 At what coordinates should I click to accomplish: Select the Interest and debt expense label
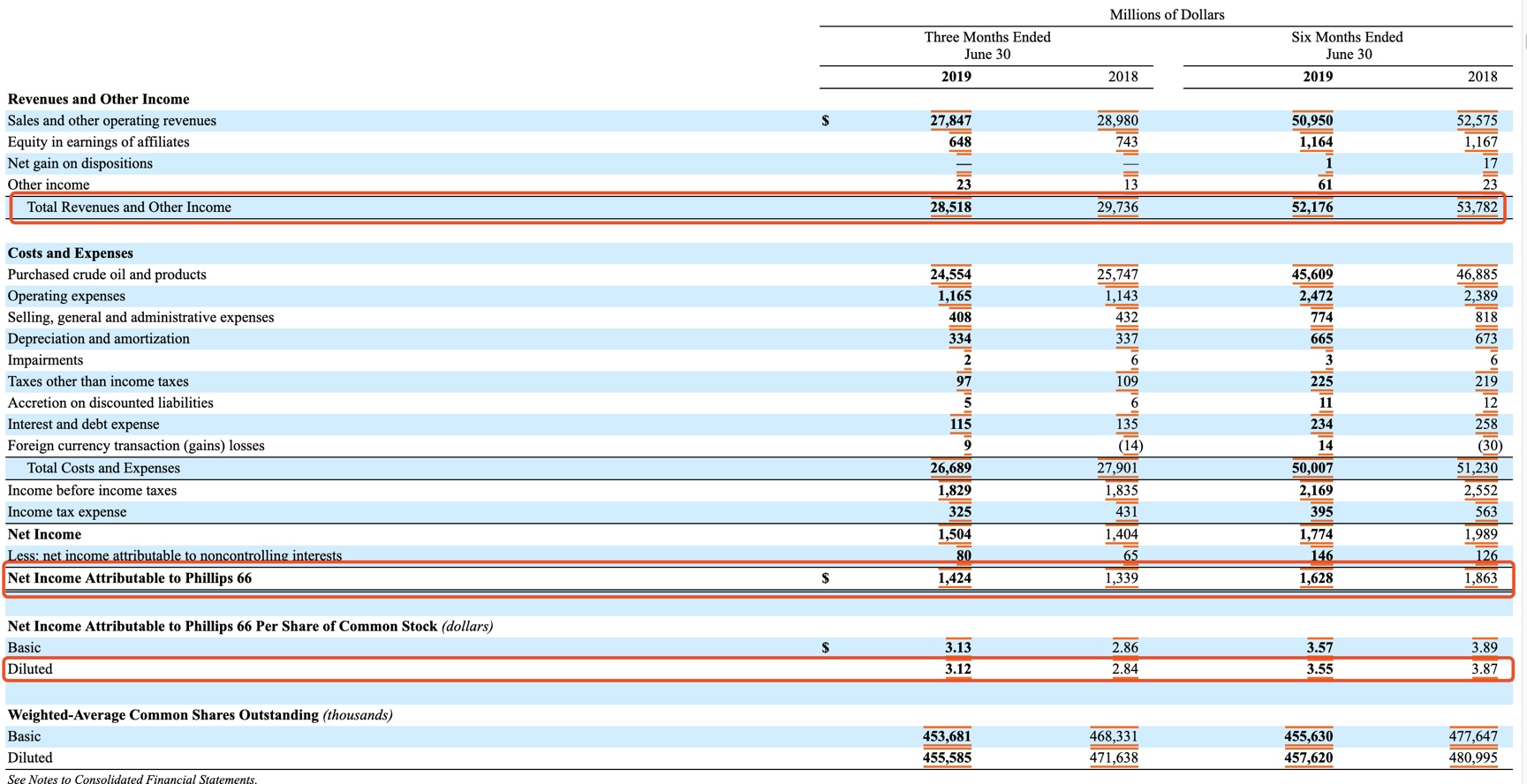[83, 425]
